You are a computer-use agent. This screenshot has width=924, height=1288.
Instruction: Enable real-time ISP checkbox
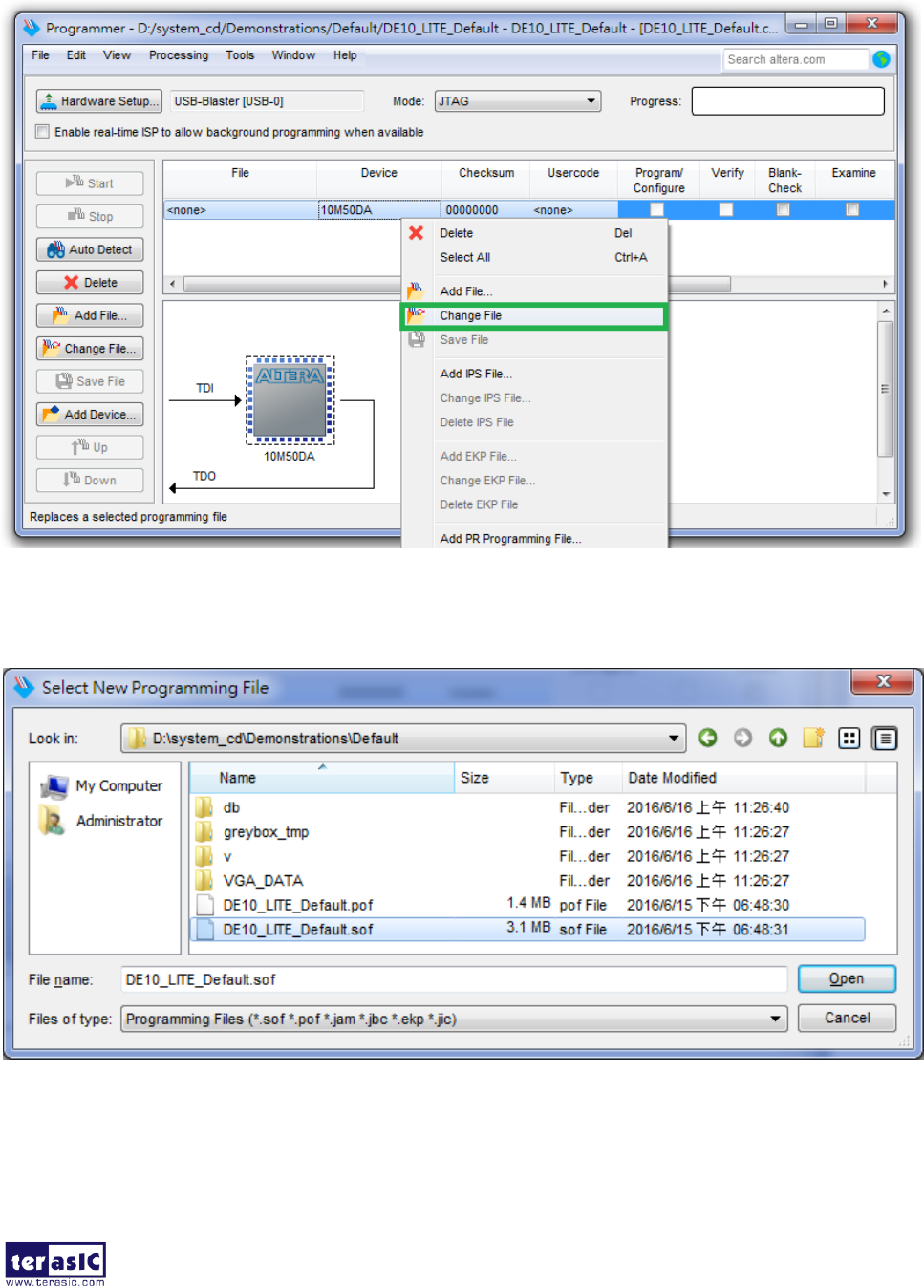click(x=42, y=132)
